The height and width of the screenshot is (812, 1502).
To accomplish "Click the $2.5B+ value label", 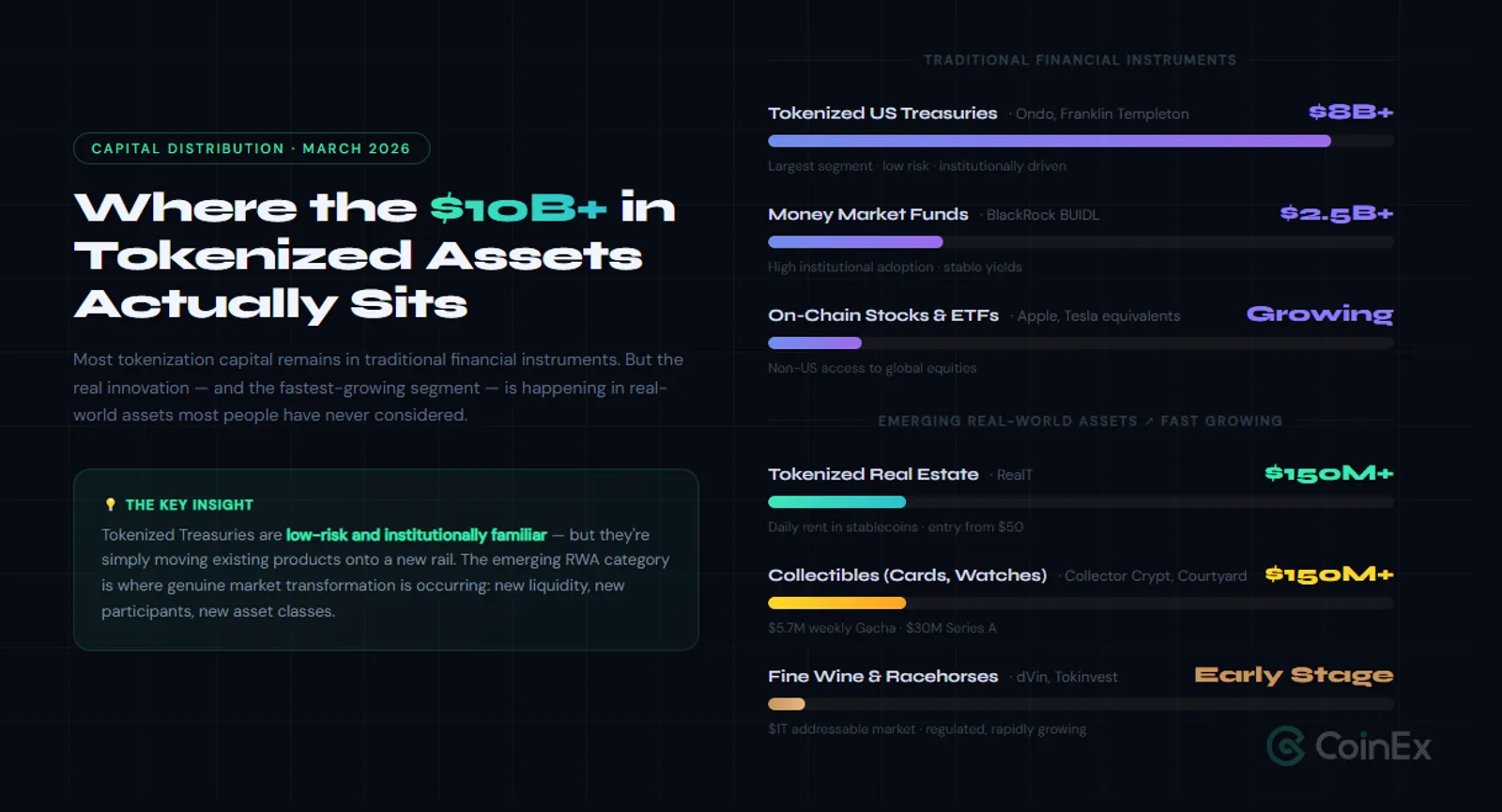I will pos(1337,214).
